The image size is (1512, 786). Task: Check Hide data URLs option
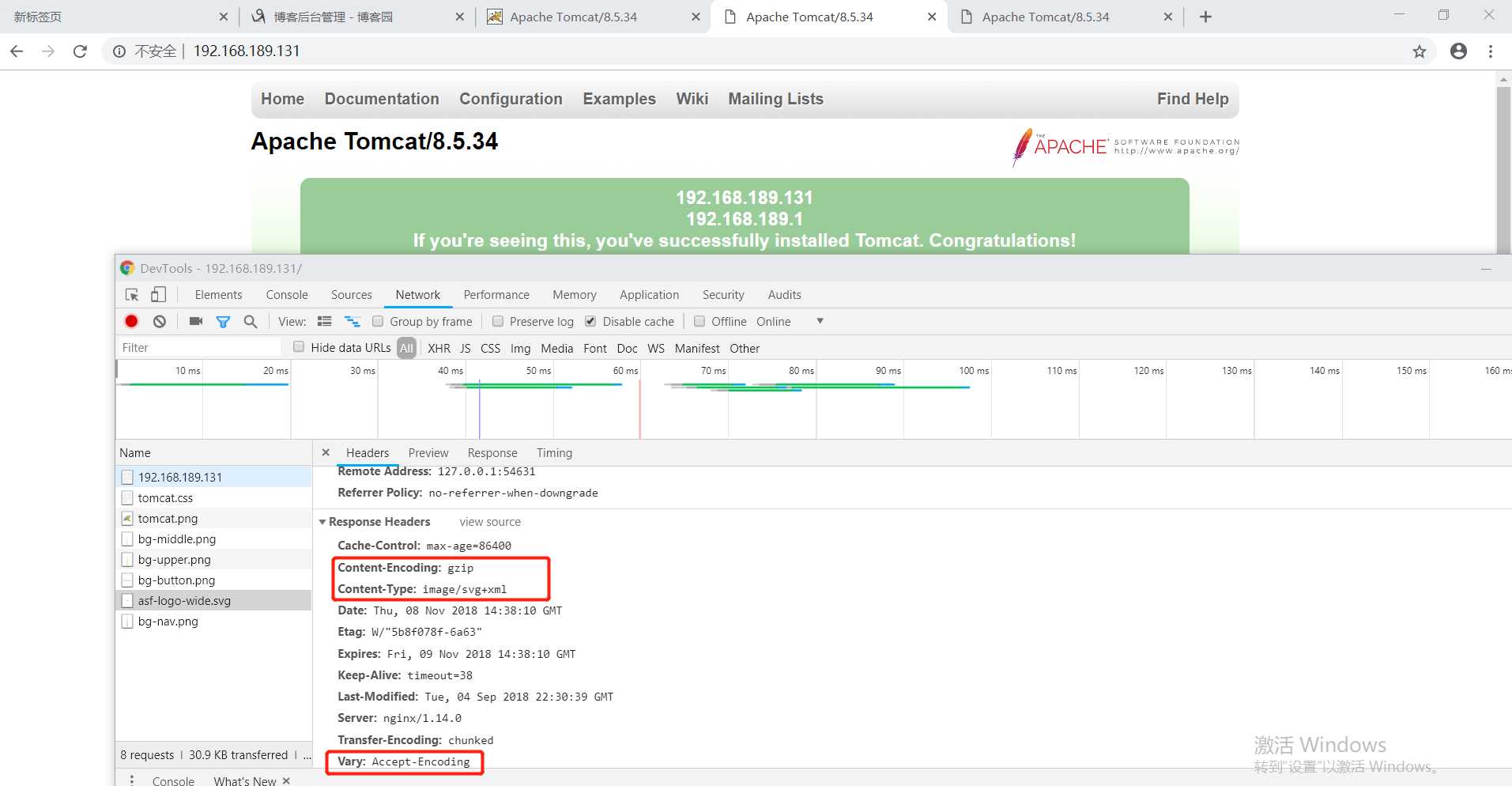[x=299, y=347]
